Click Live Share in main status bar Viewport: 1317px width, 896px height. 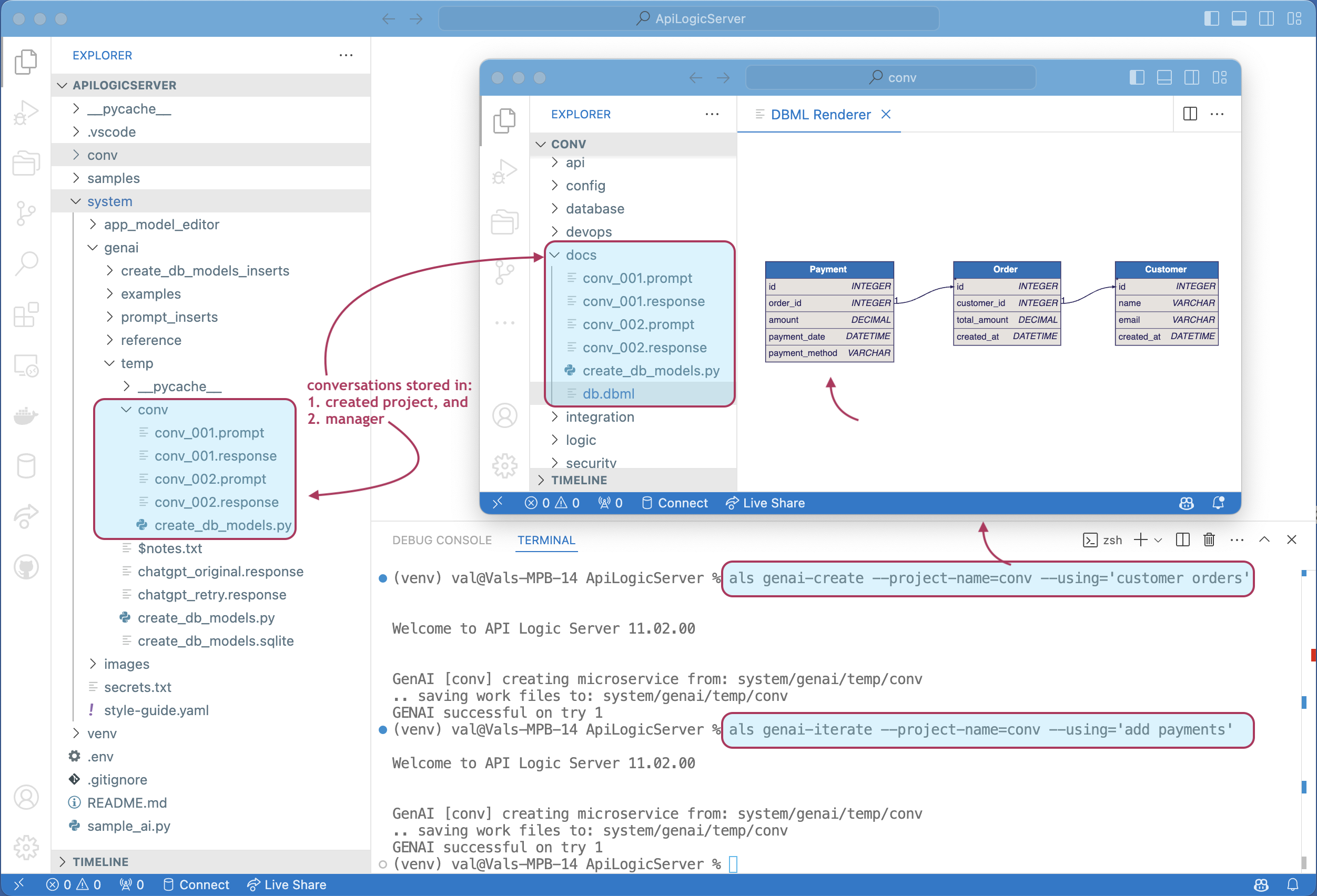[287, 884]
